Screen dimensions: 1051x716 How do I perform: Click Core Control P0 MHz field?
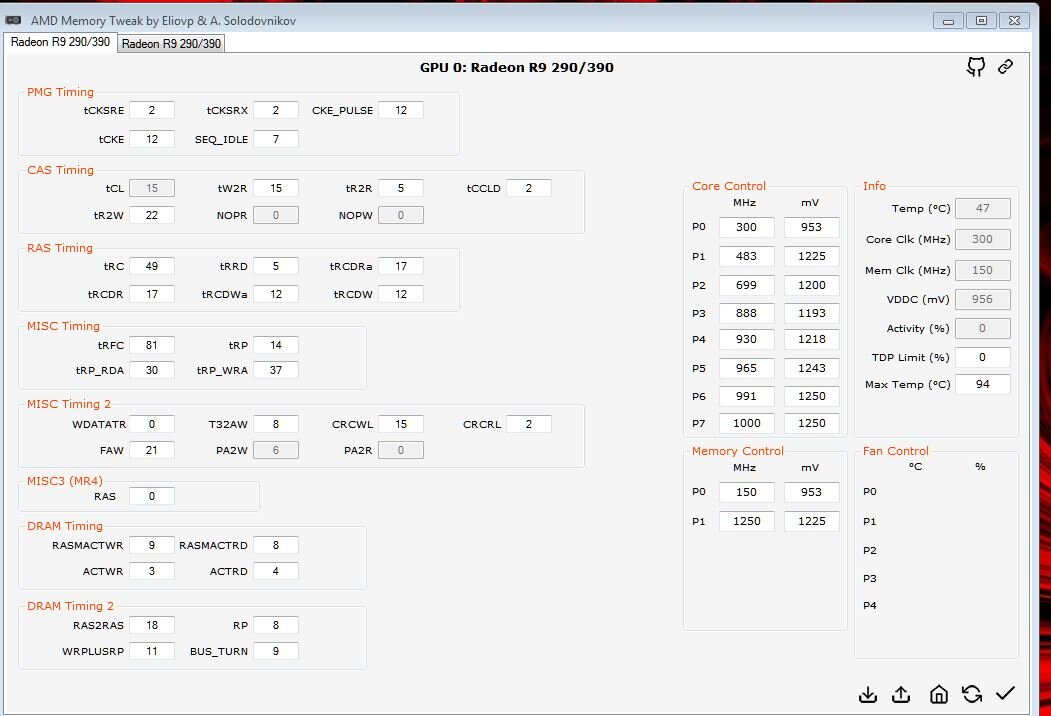click(x=747, y=227)
